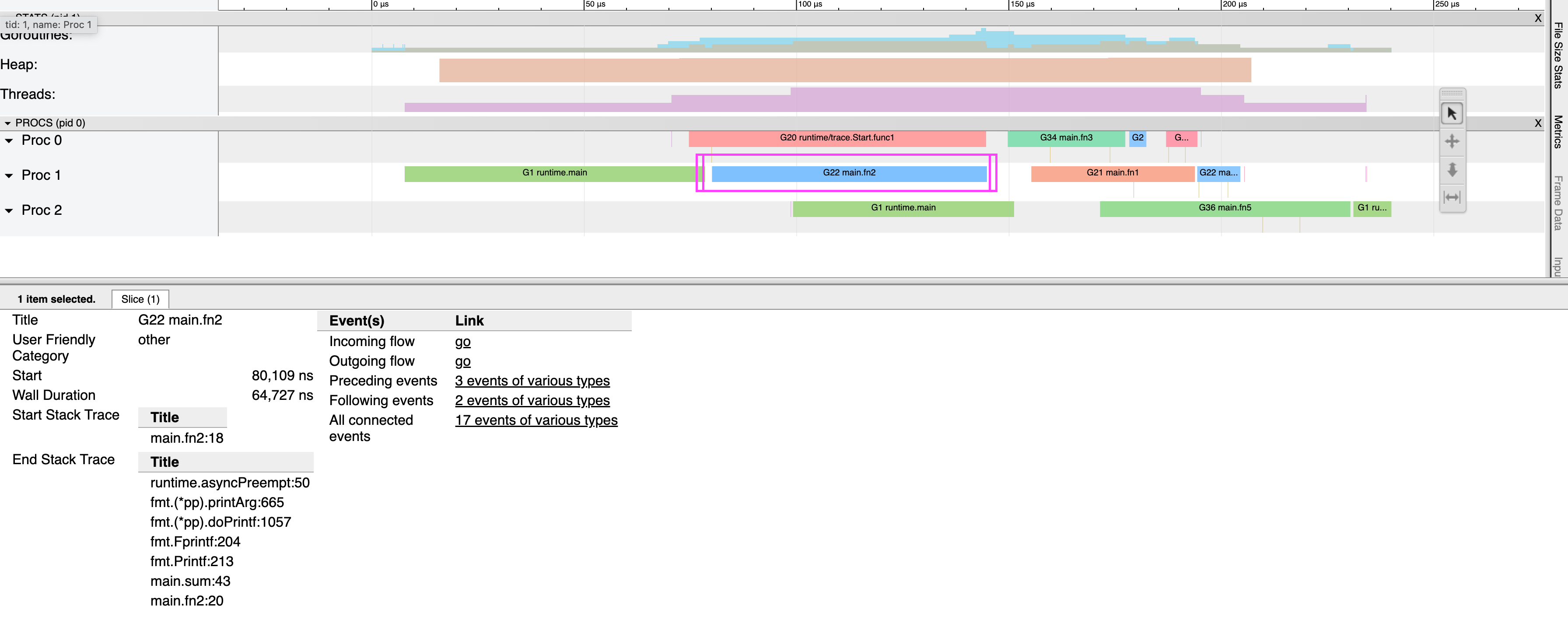This screenshot has height=623, width=1568.
Task: Select the G36 main.fn5 slice
Action: tap(1224, 208)
